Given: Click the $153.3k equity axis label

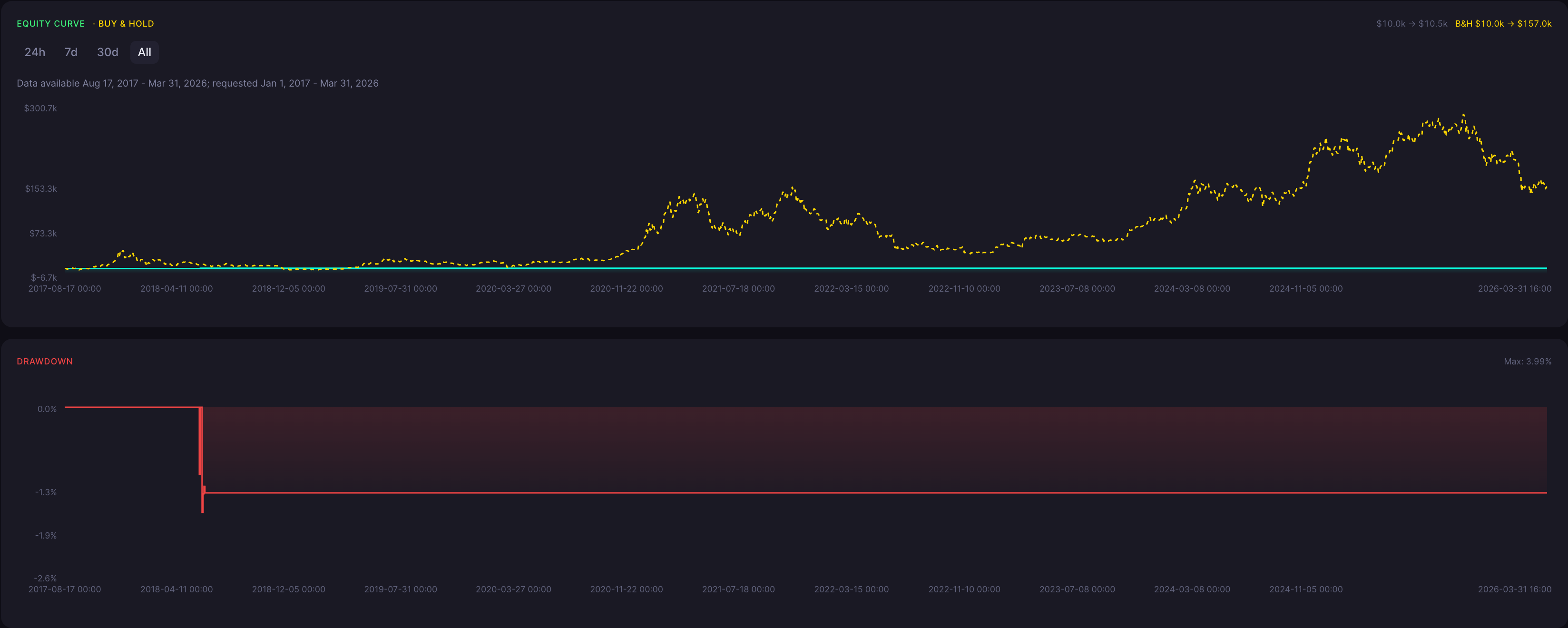Looking at the screenshot, I should (41, 189).
